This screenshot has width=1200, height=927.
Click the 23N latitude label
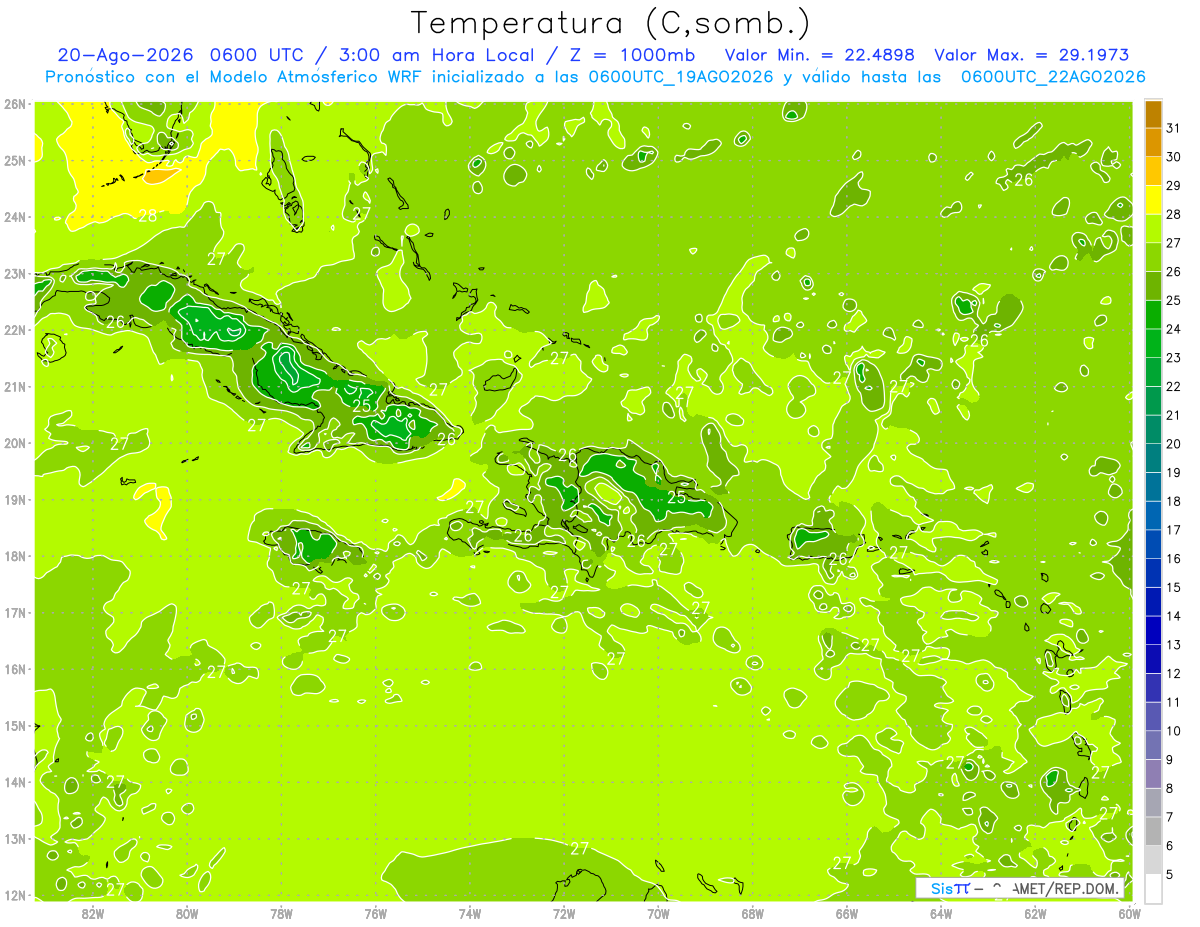click(x=15, y=273)
